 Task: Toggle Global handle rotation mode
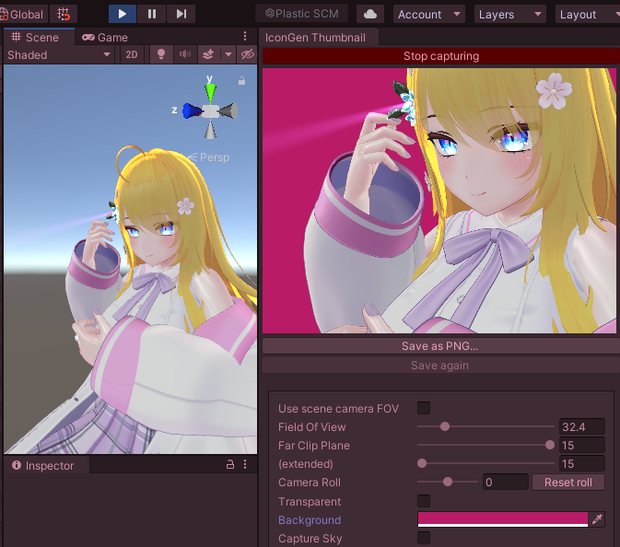coord(23,15)
